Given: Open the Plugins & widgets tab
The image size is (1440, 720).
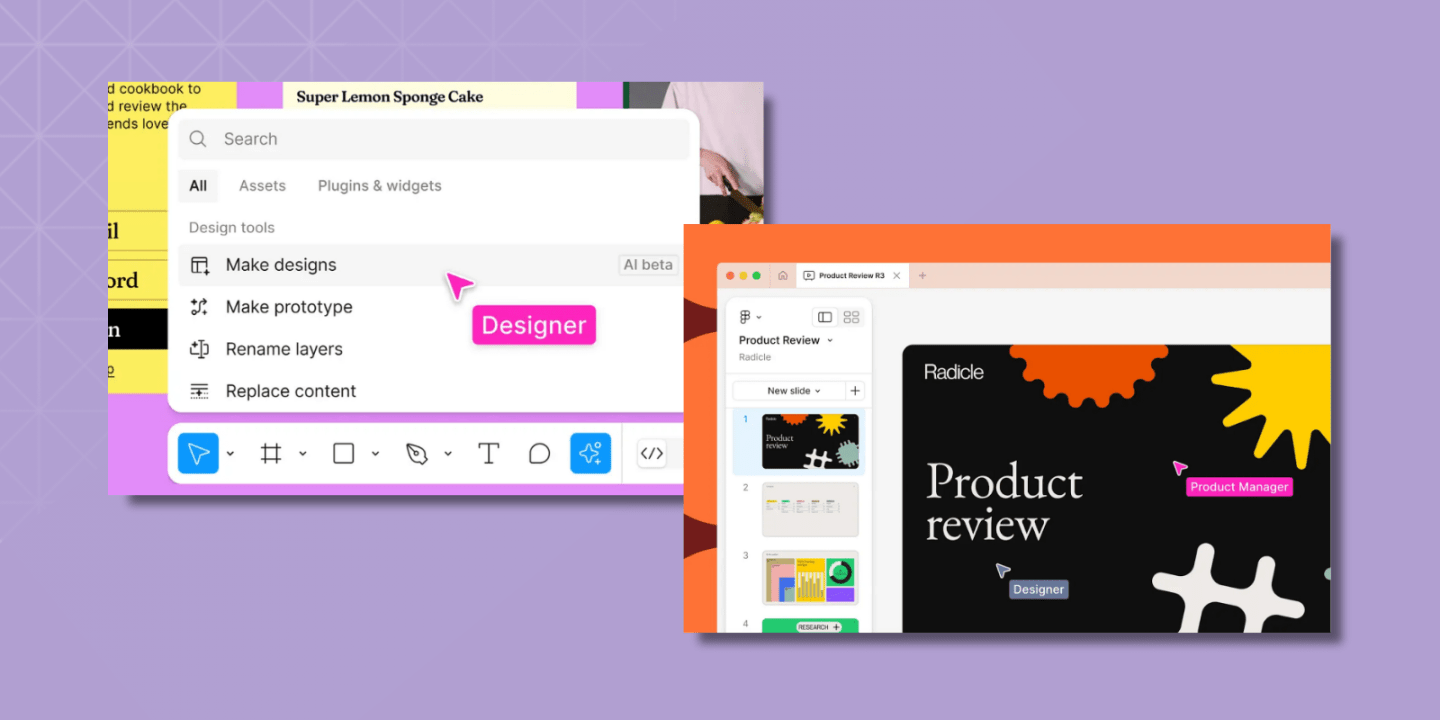Looking at the screenshot, I should (379, 186).
